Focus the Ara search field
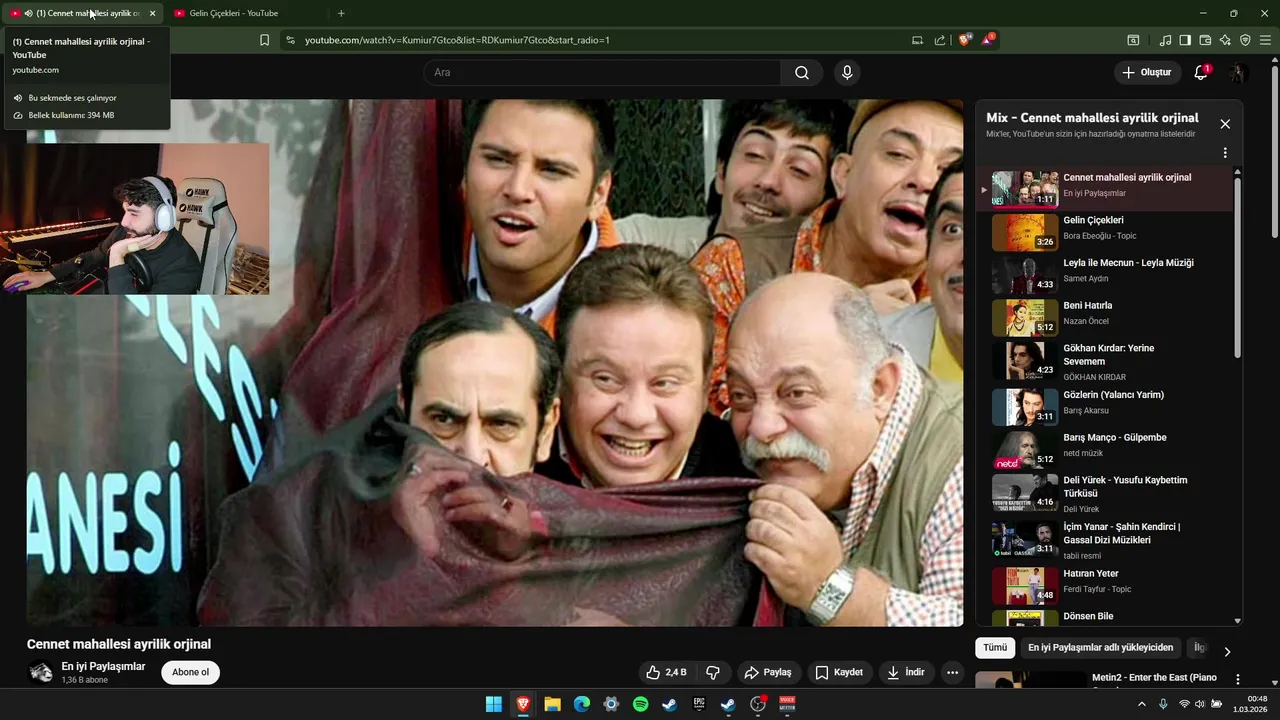Screen dimensions: 1280x720 pyautogui.click(x=602, y=72)
